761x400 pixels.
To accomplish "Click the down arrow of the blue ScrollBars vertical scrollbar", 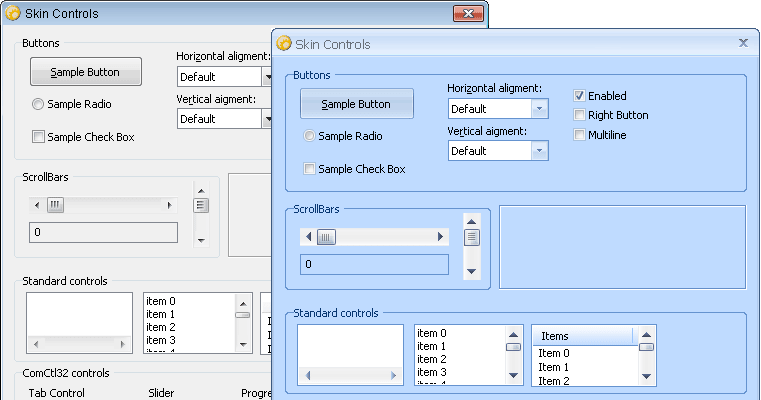I will (472, 270).
